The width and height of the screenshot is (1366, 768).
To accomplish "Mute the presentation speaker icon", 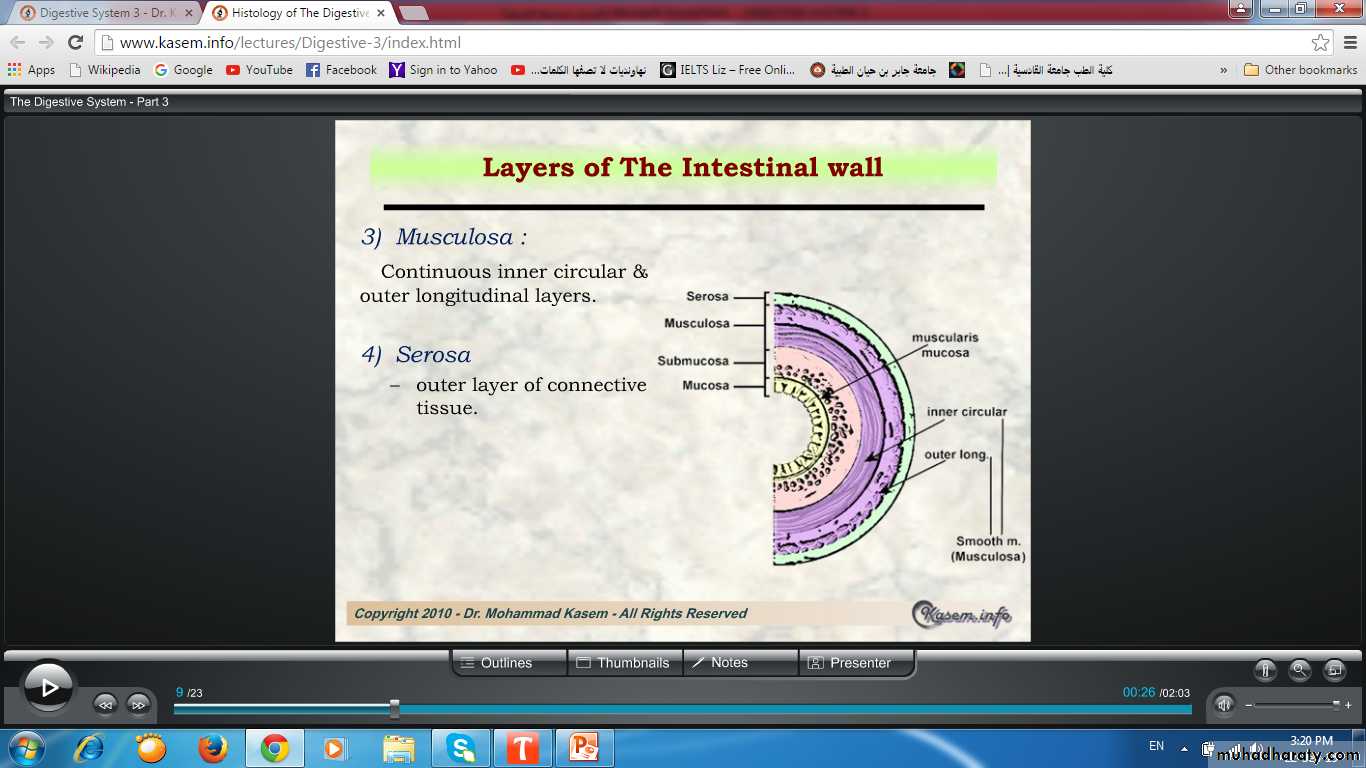I will click(x=1224, y=704).
